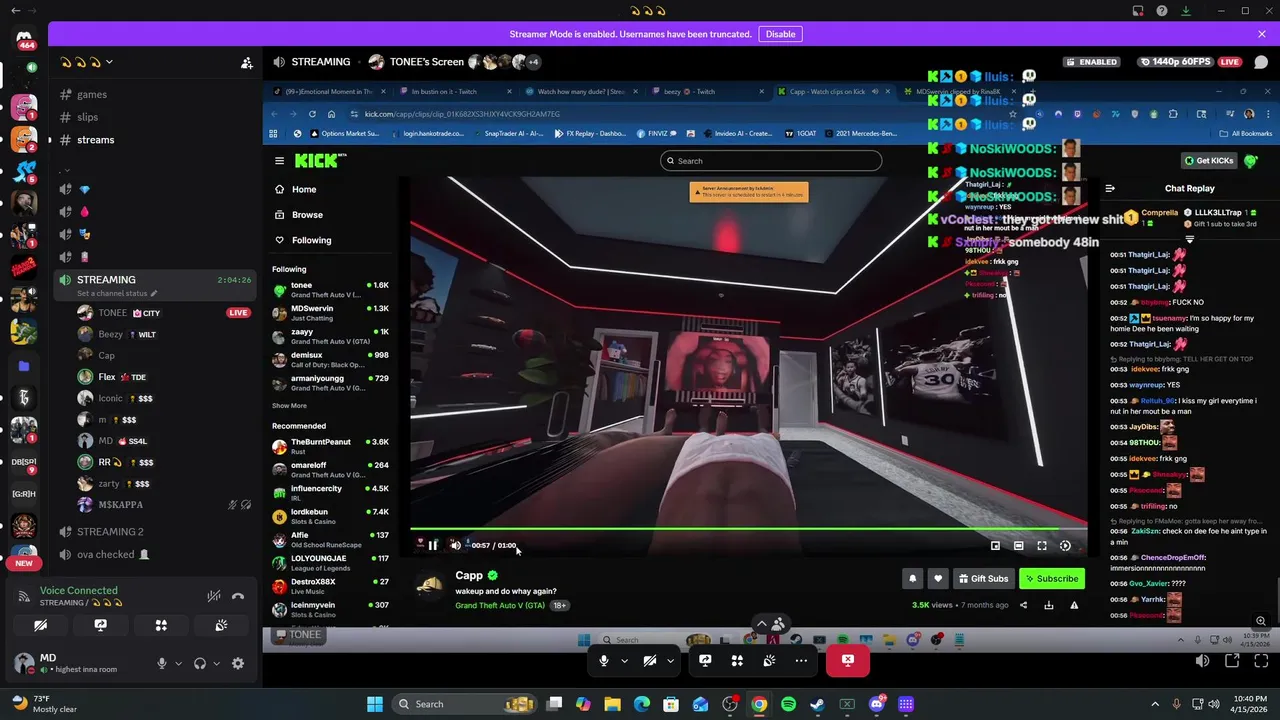The image size is (1280, 720).
Task: Toggle noise suppression in Voice Connected panel
Action: point(213,596)
